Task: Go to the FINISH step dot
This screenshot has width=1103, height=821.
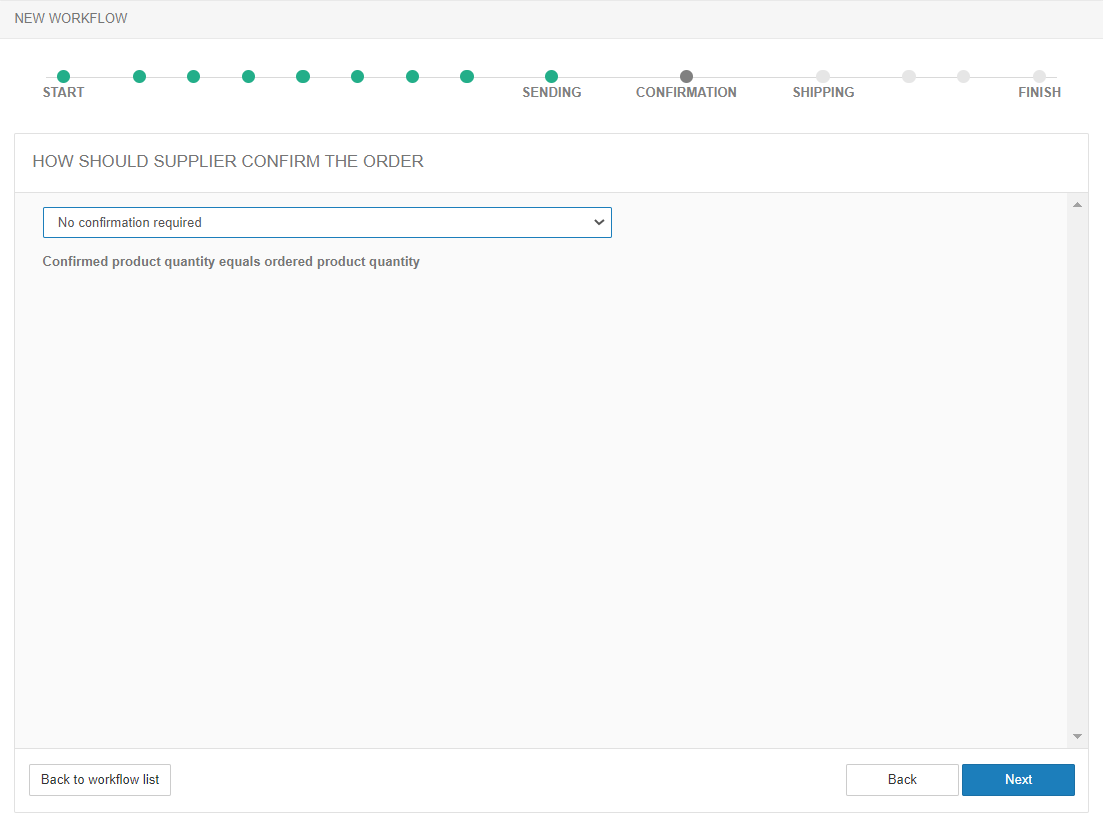Action: click(x=1039, y=77)
